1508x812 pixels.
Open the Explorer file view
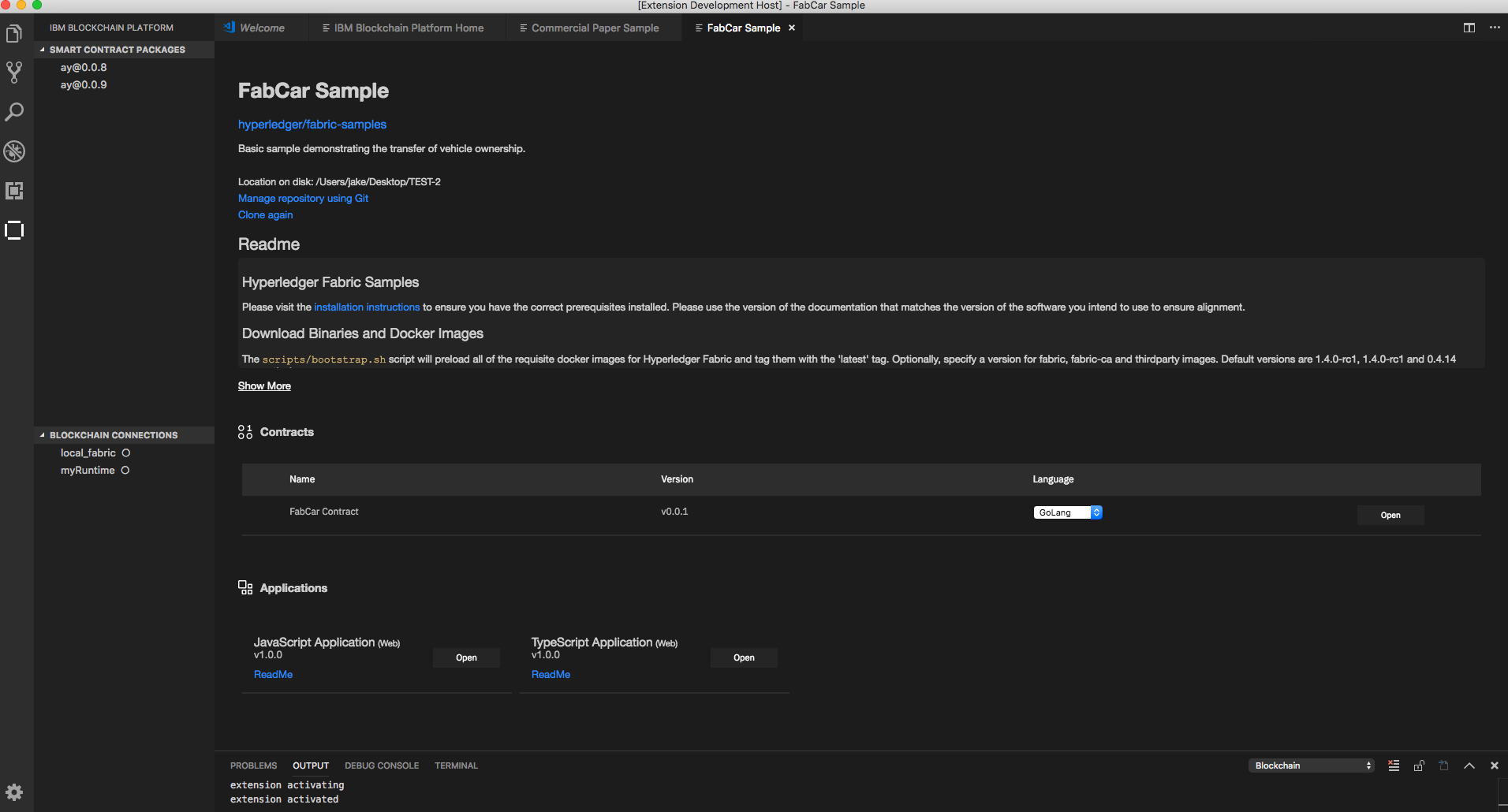(x=14, y=33)
